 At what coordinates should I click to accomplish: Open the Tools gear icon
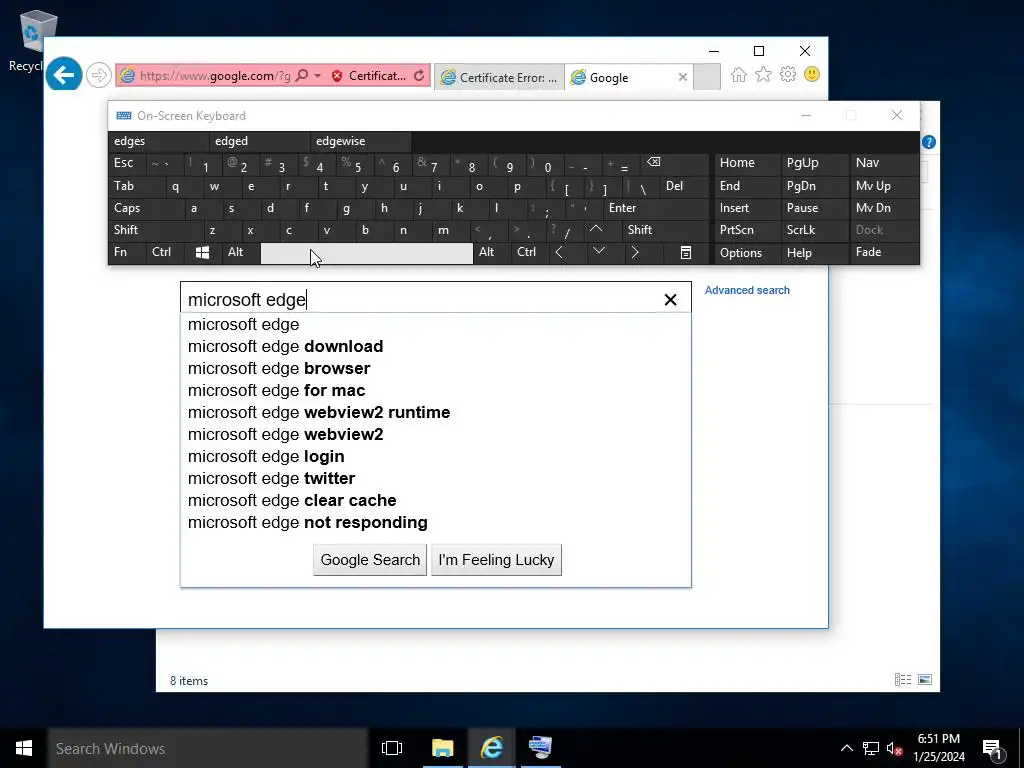[788, 74]
